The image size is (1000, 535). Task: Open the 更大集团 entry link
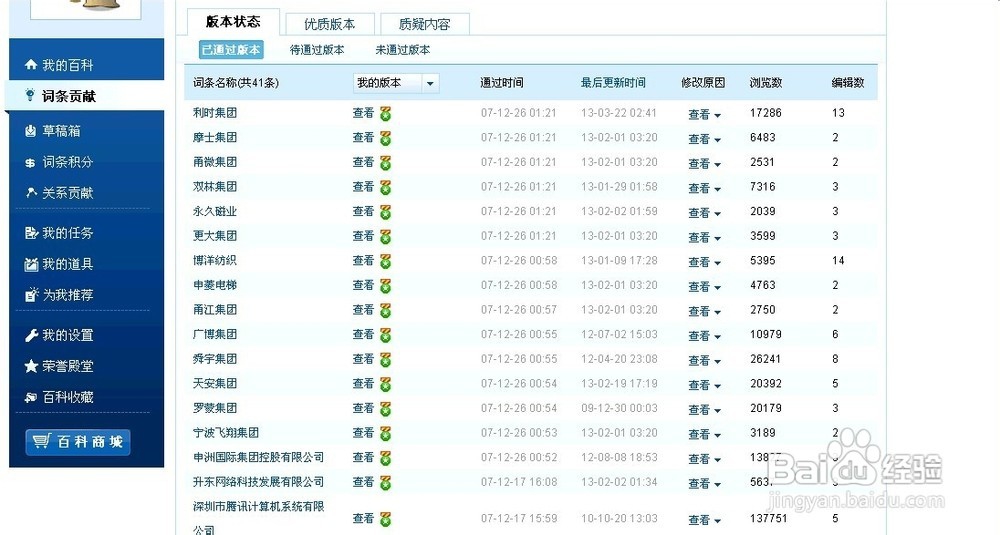(215, 236)
